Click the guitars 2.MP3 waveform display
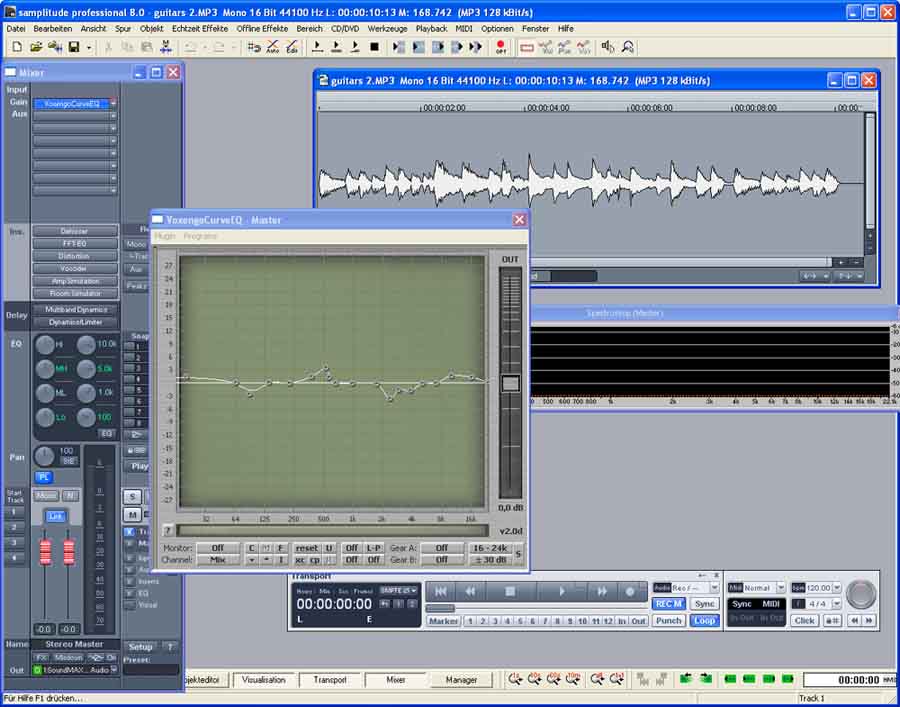900x707 pixels. pyautogui.click(x=591, y=184)
